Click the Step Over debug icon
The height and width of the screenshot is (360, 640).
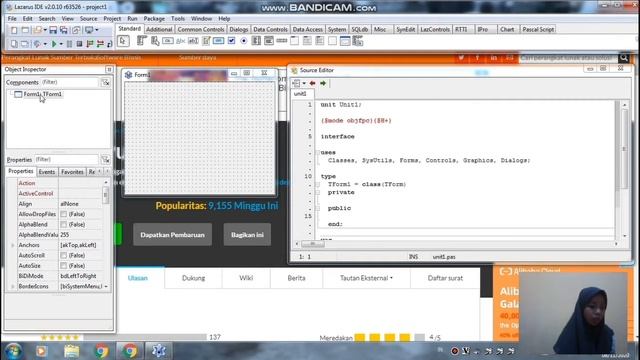click(100, 44)
